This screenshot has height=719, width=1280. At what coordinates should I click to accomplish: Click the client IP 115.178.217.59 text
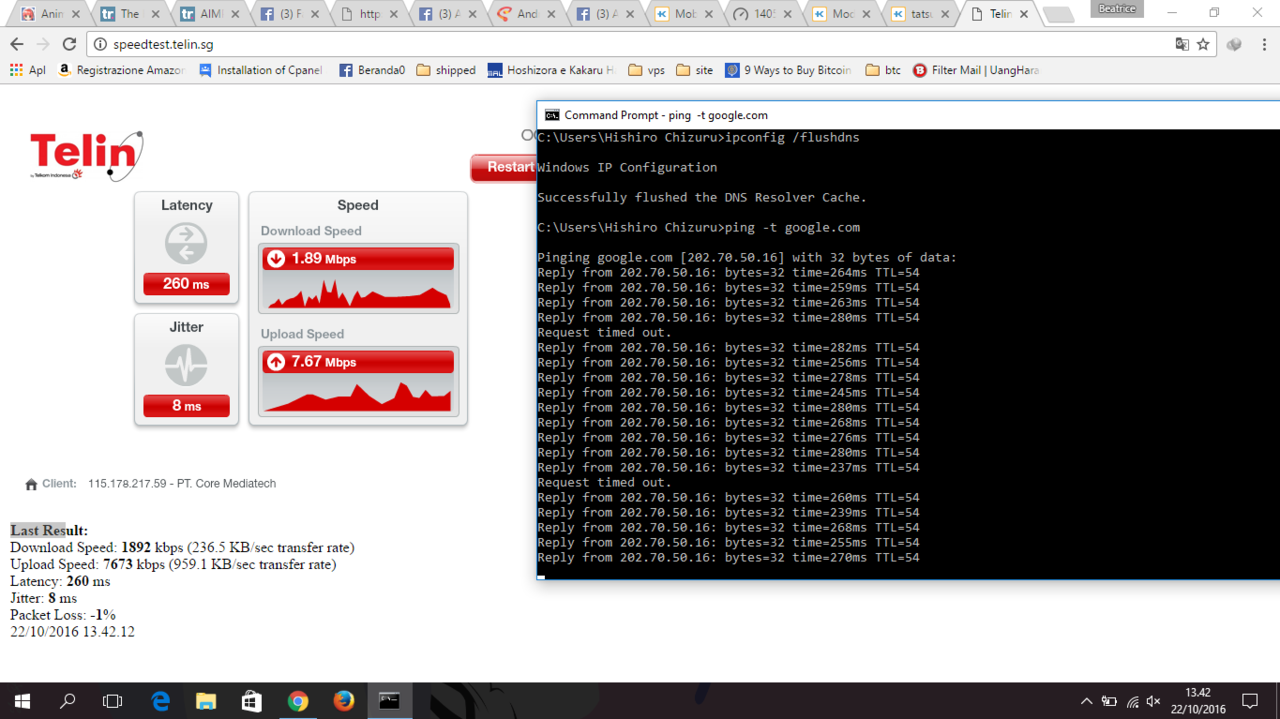(x=127, y=484)
